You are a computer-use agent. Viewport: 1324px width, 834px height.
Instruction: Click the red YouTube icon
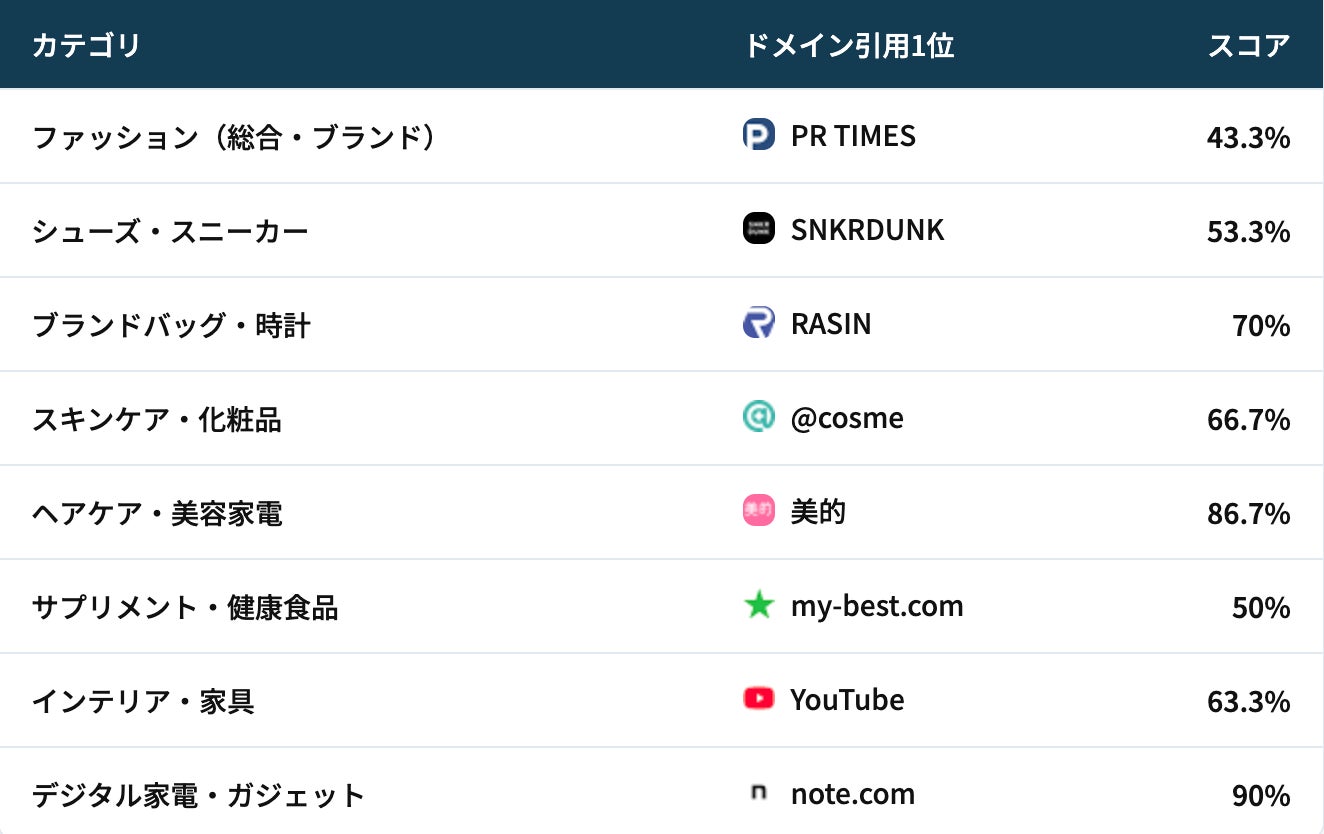(x=759, y=699)
